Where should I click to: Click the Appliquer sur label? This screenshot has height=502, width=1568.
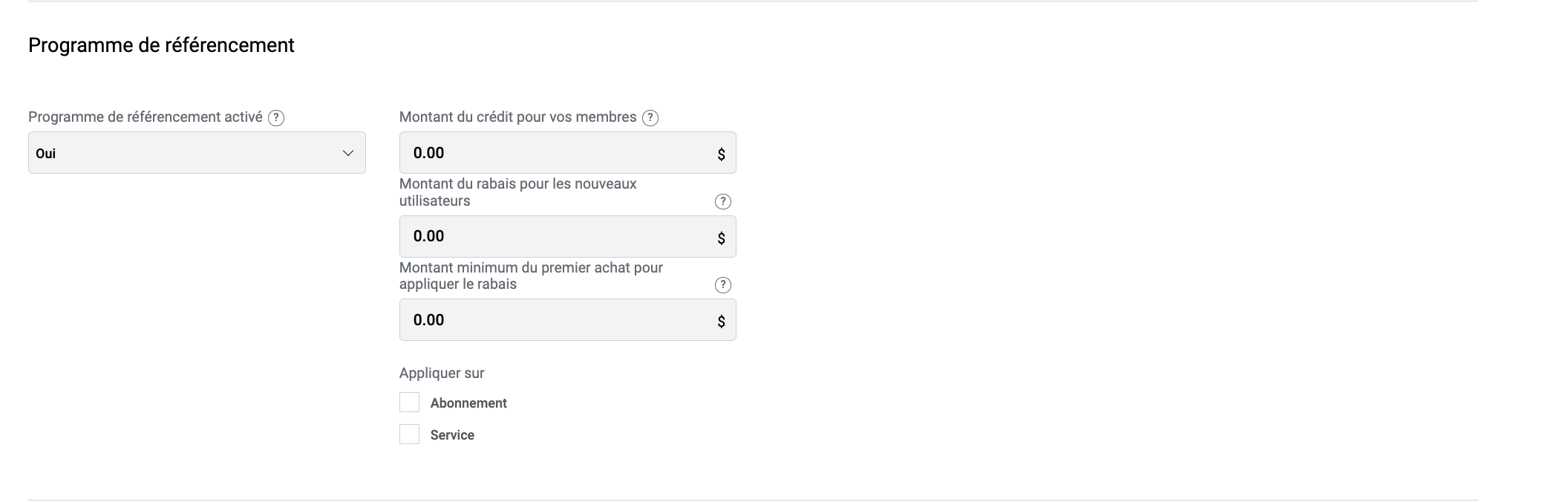(442, 373)
